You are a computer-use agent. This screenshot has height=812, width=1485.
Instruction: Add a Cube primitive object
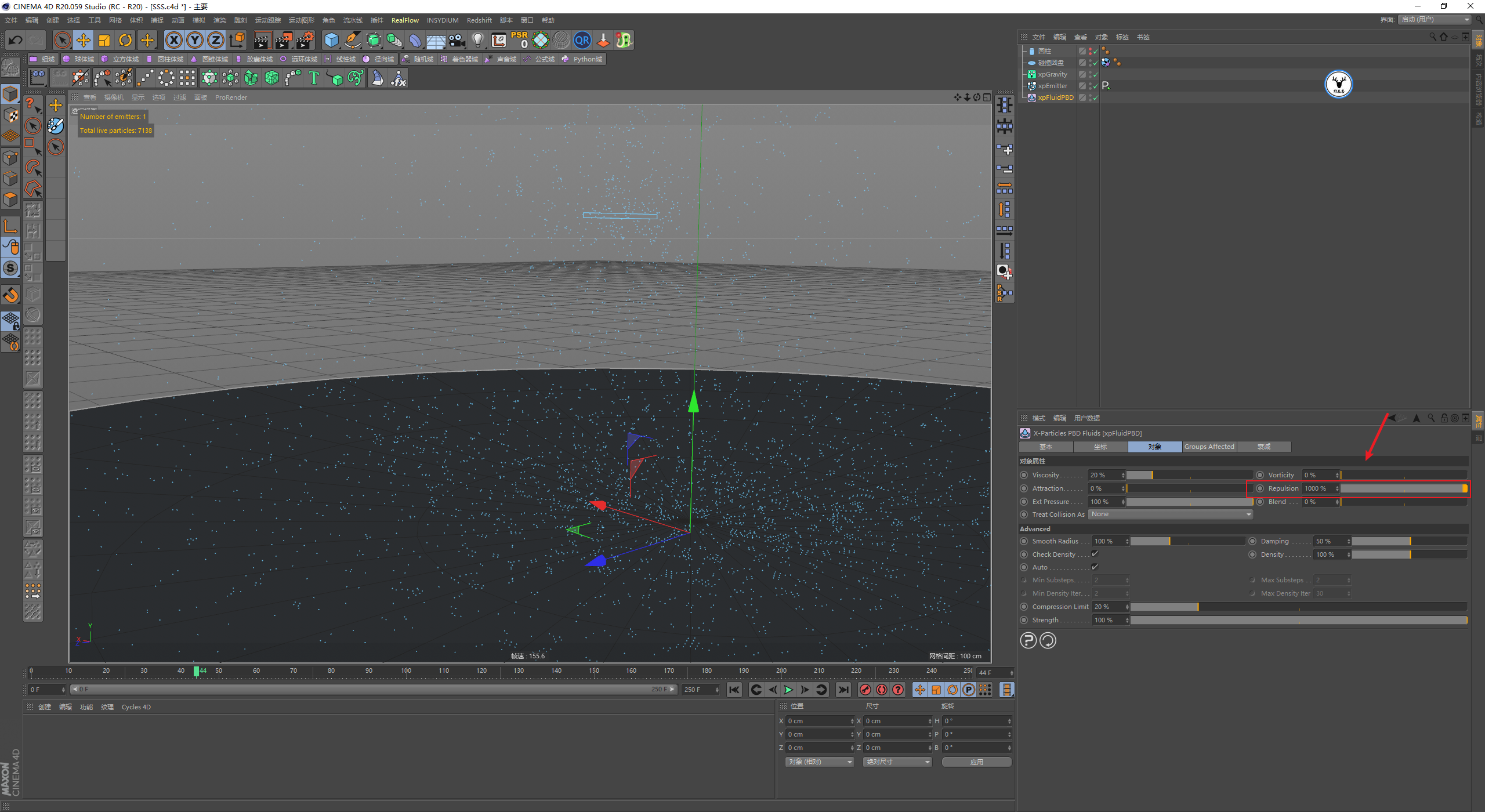click(331, 41)
